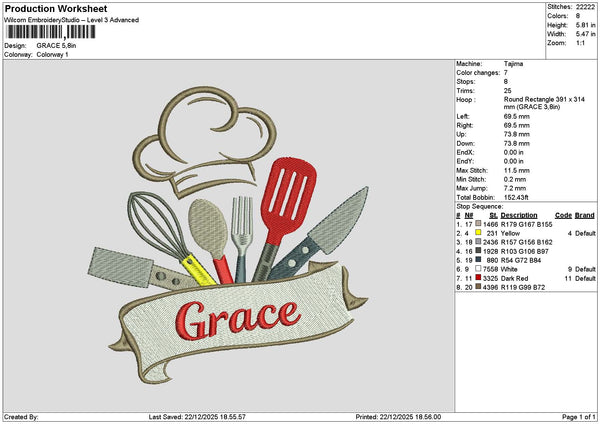Select the 'Wilcom EmbroideryStudio – Level 3 Advanced' line
The width and height of the screenshot is (600, 424).
click(x=71, y=20)
